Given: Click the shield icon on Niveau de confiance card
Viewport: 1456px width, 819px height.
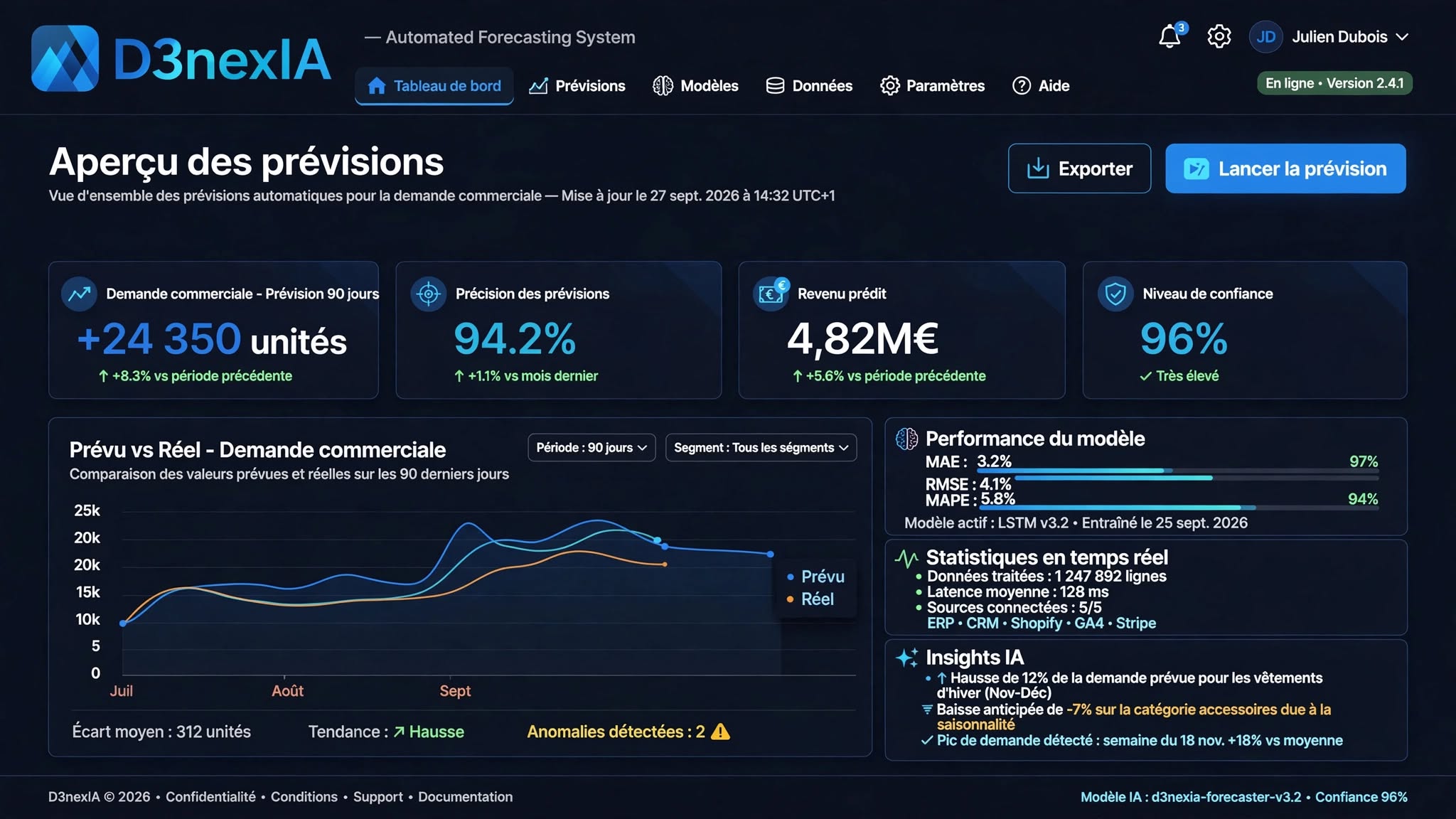Looking at the screenshot, I should click(1115, 294).
